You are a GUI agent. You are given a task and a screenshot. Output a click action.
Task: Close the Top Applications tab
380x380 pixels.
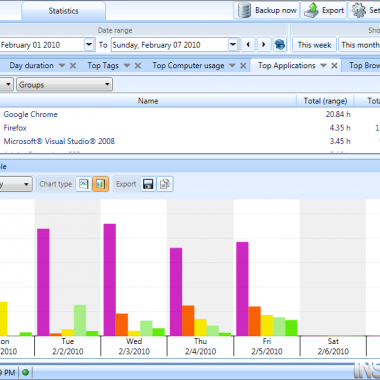(x=334, y=66)
